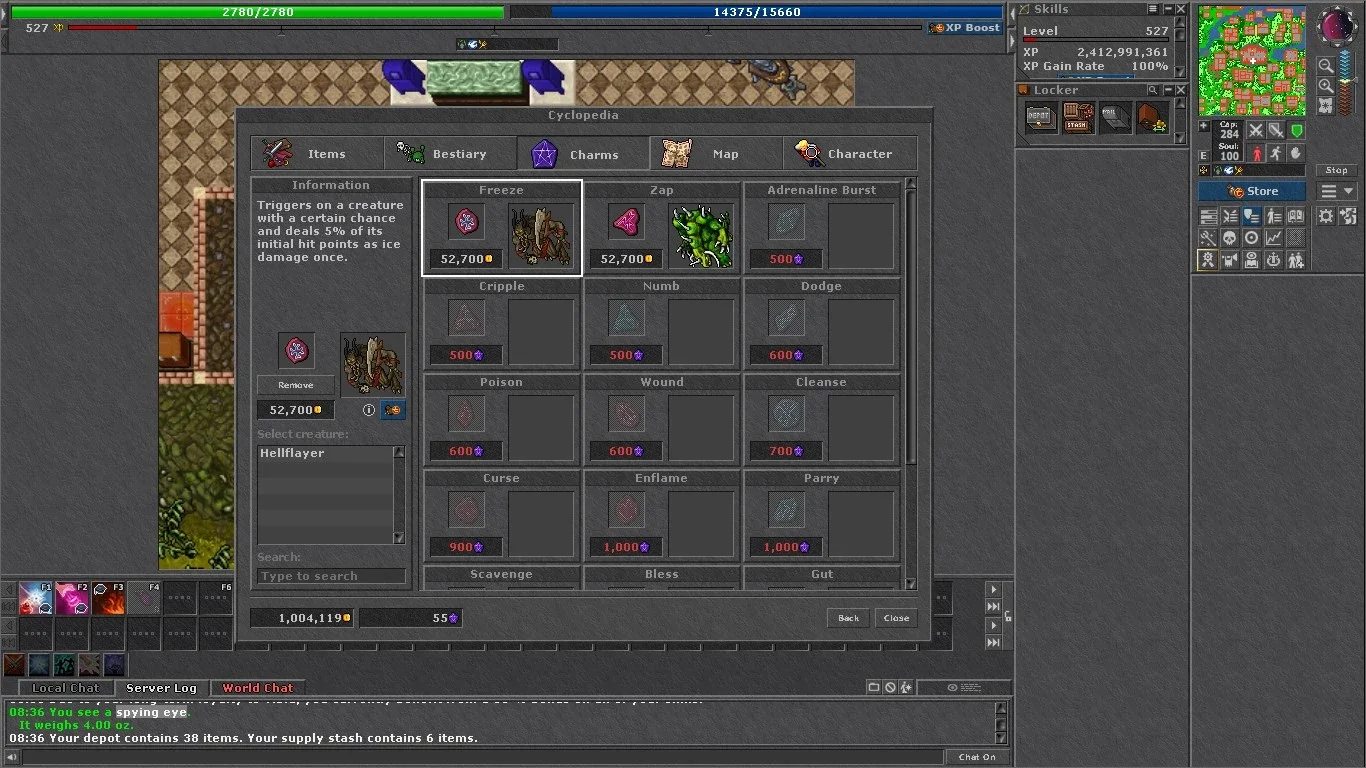The width and height of the screenshot is (1366, 768).
Task: Click the Hellflayer creature image under Freeze
Action: pyautogui.click(x=541, y=236)
